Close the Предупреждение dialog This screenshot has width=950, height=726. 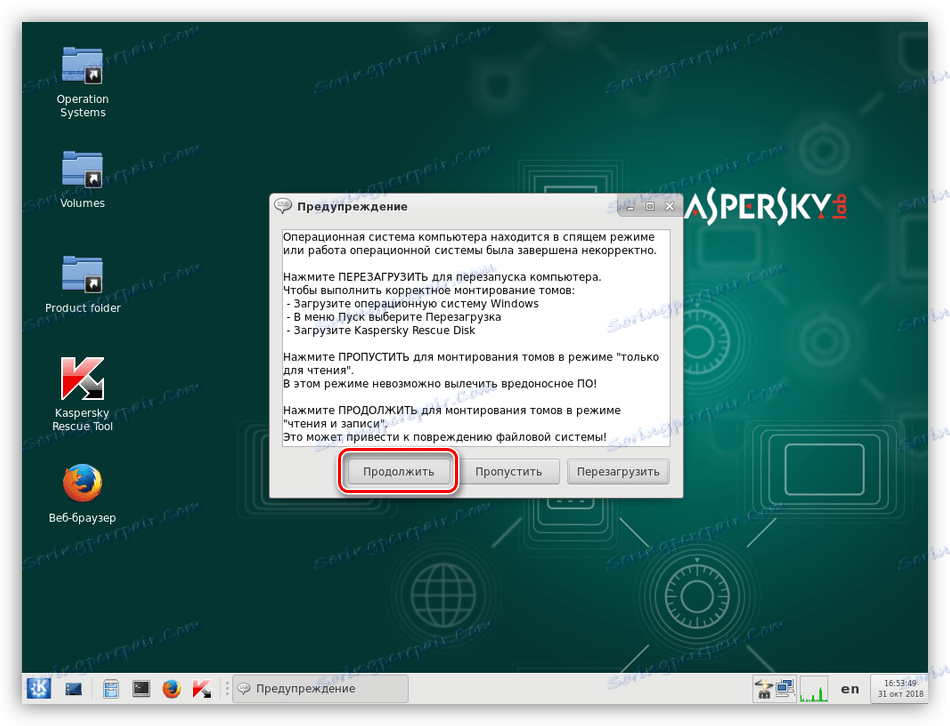point(669,207)
